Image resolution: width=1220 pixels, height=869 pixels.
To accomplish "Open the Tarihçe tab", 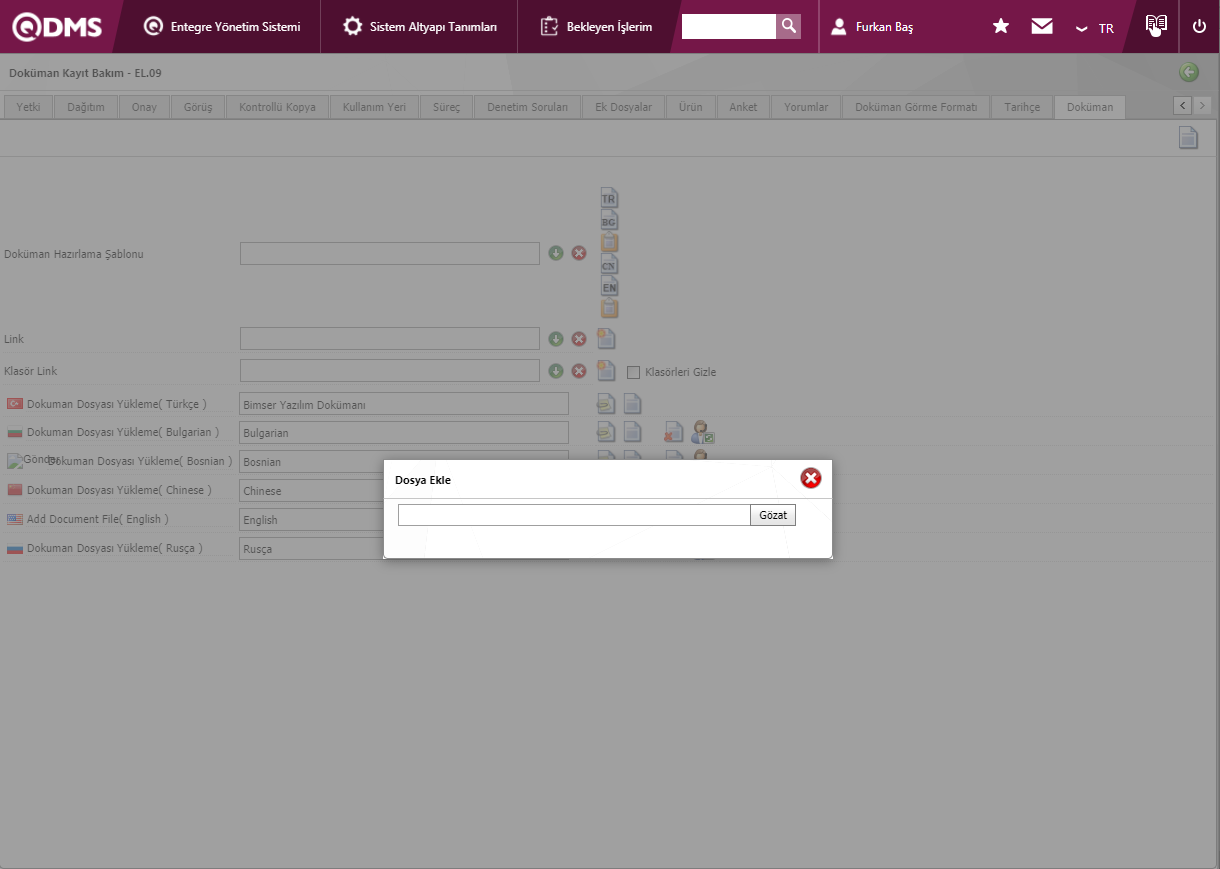I will 1022,107.
